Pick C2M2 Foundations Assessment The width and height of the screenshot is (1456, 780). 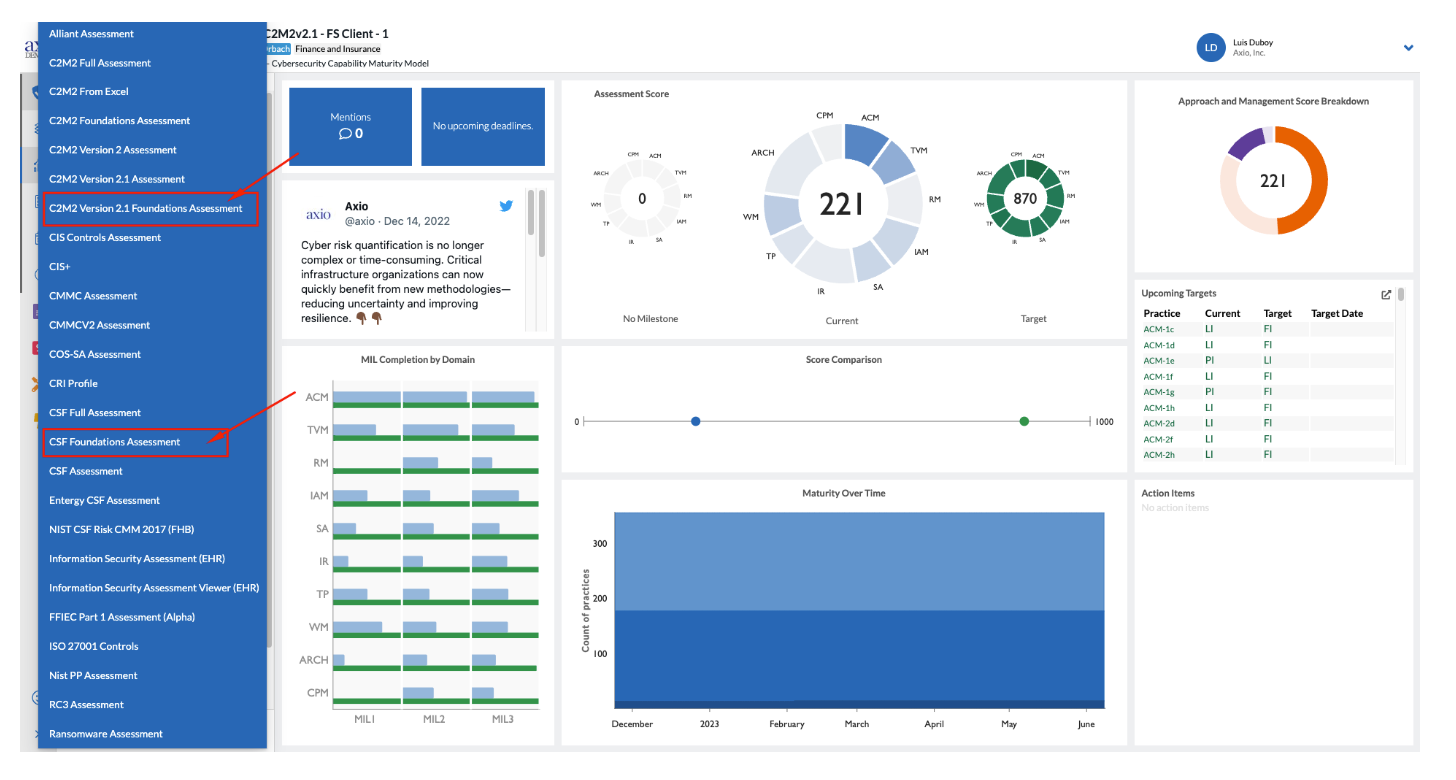119,121
